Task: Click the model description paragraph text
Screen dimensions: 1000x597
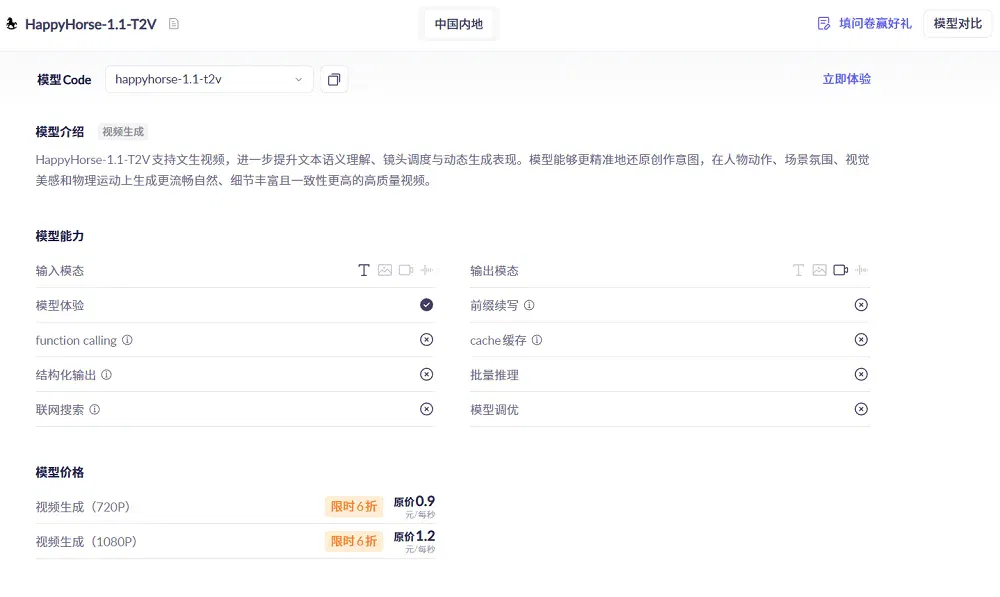Action: pos(452,170)
